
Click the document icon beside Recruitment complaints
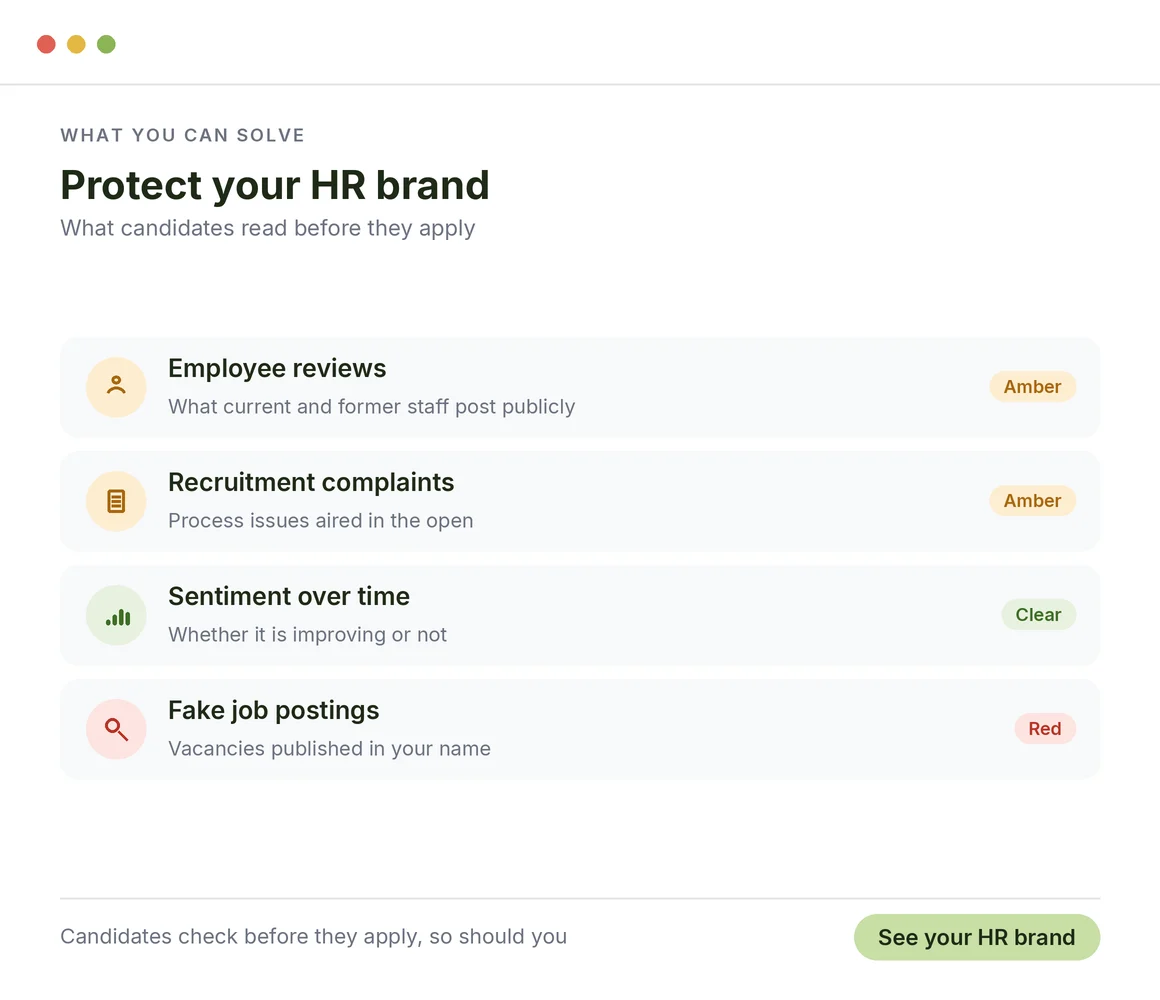[x=116, y=501]
